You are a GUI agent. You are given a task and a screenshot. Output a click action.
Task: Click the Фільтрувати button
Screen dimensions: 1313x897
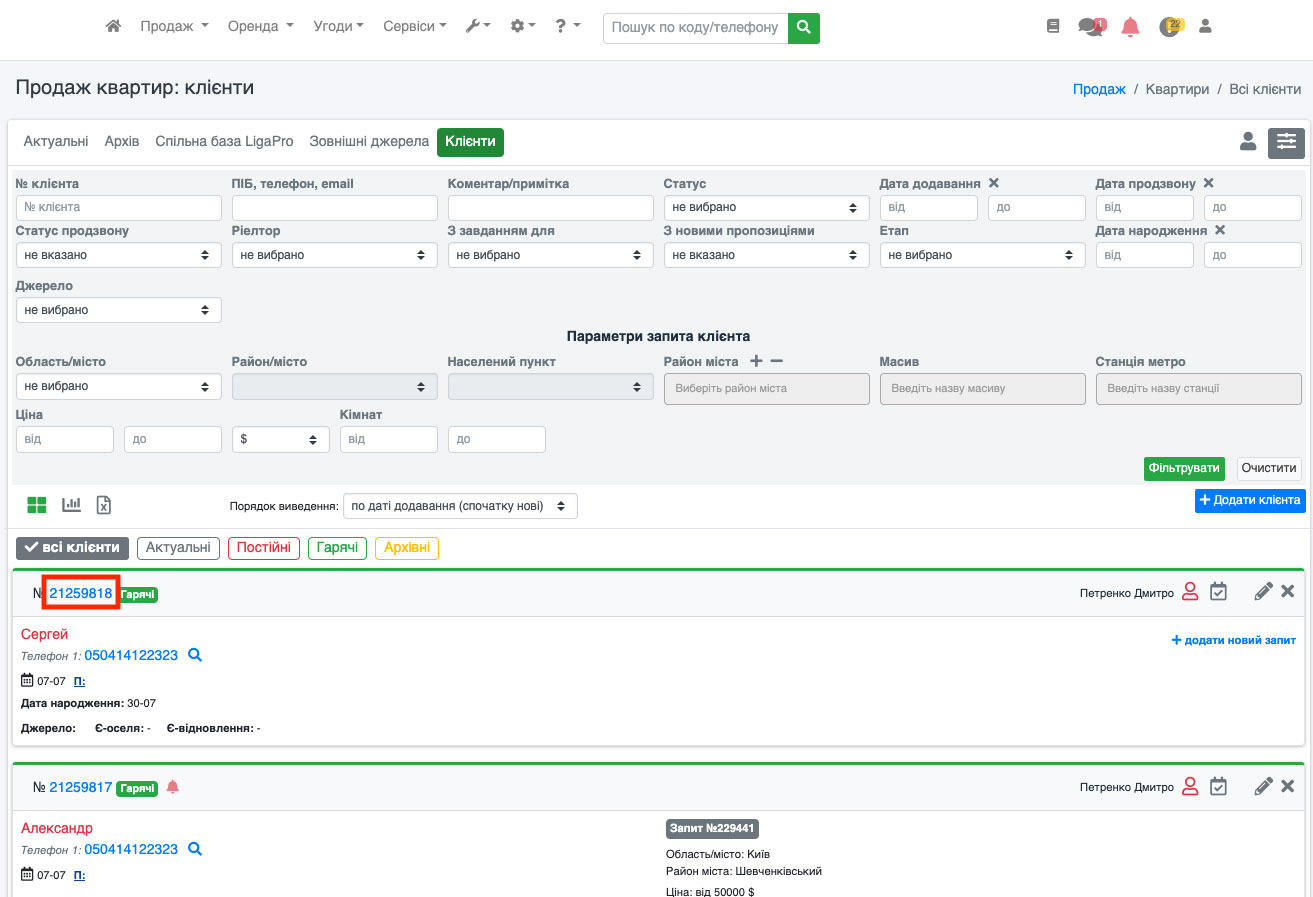1184,468
